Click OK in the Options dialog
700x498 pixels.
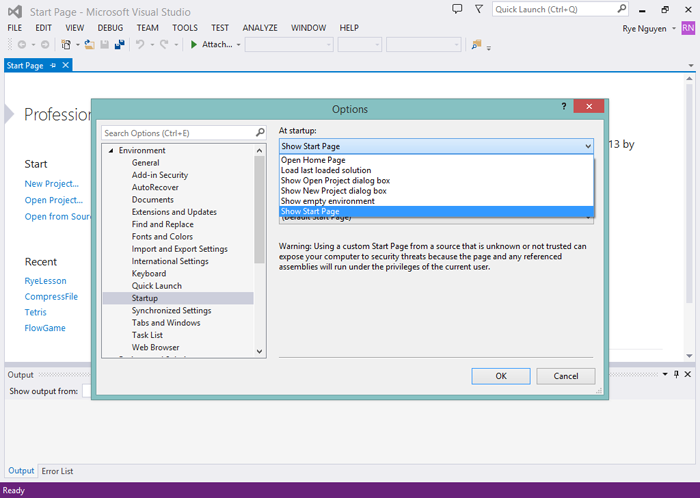coord(501,376)
